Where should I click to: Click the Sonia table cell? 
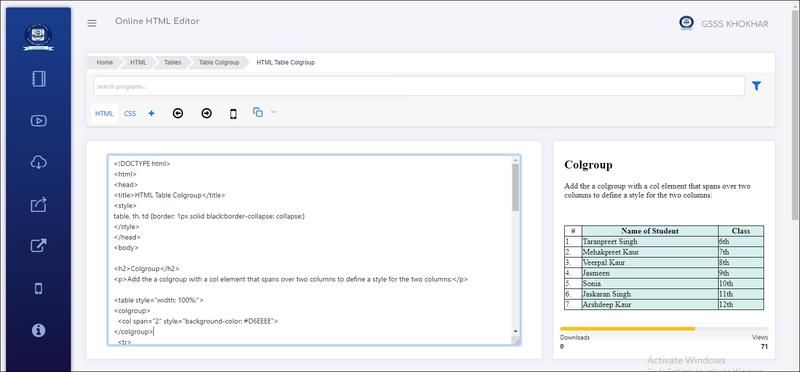650,283
